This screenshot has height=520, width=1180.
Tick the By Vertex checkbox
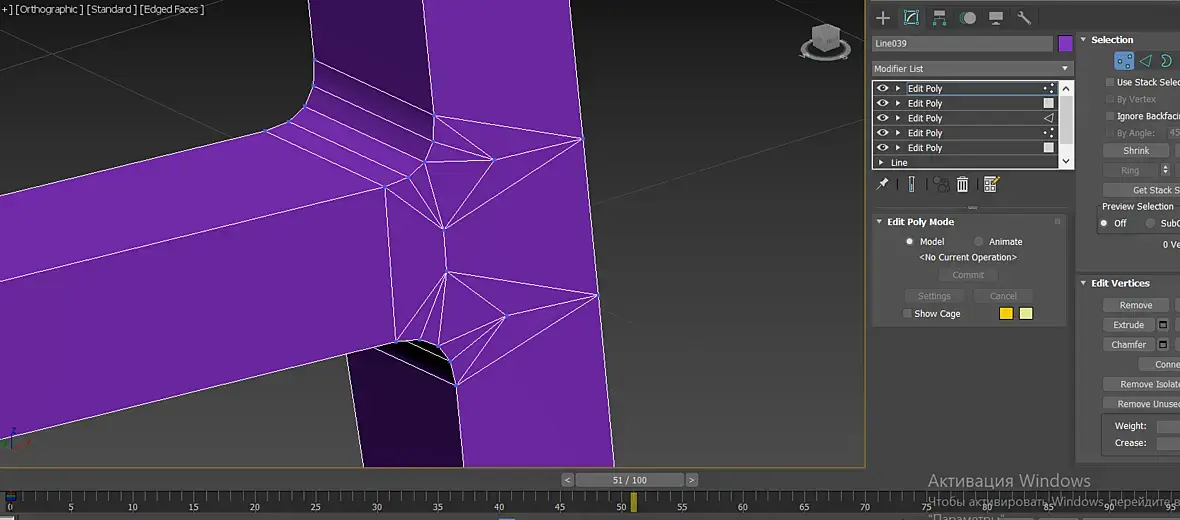[1110, 99]
